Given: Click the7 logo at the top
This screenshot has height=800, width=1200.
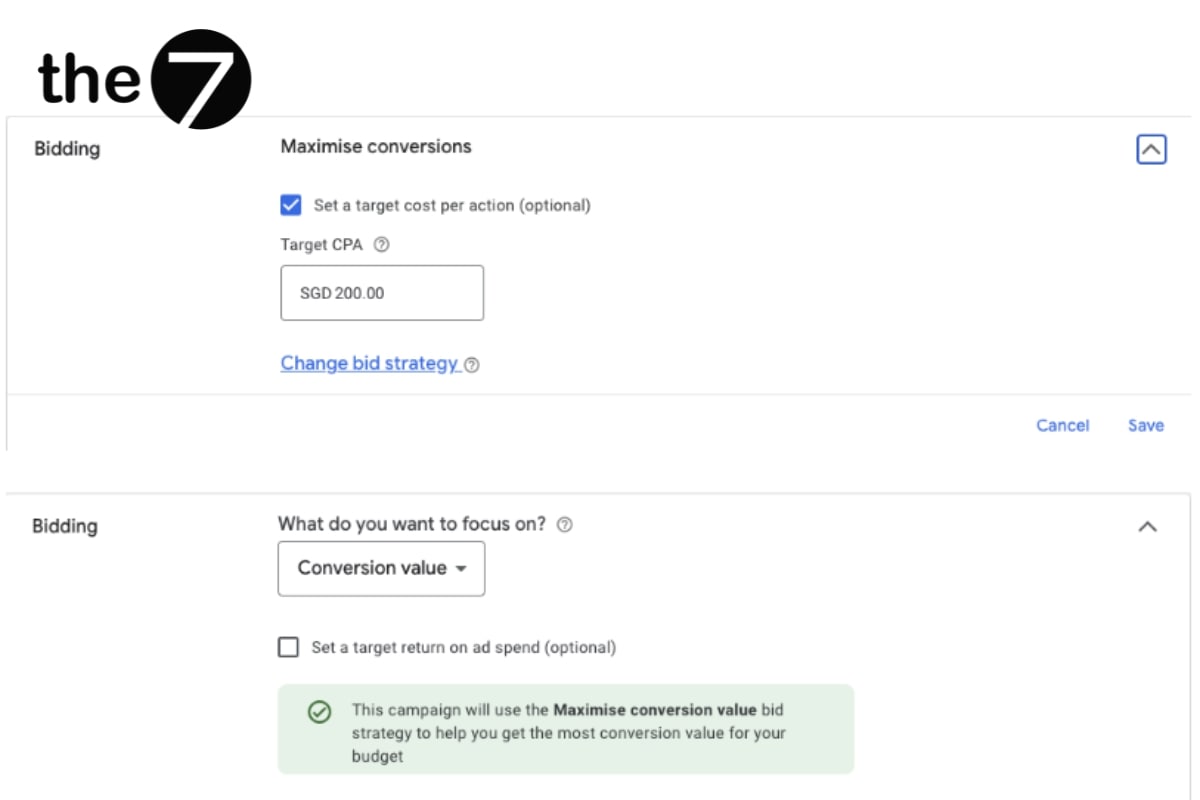Looking at the screenshot, I should tap(145, 79).
